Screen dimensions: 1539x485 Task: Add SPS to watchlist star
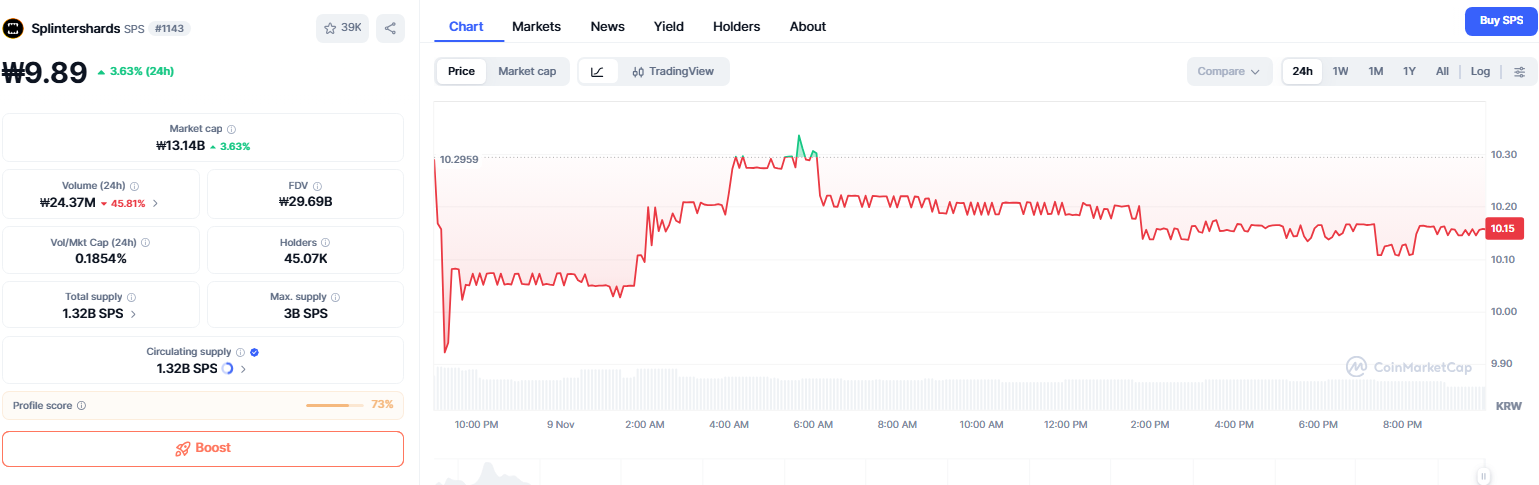[330, 29]
